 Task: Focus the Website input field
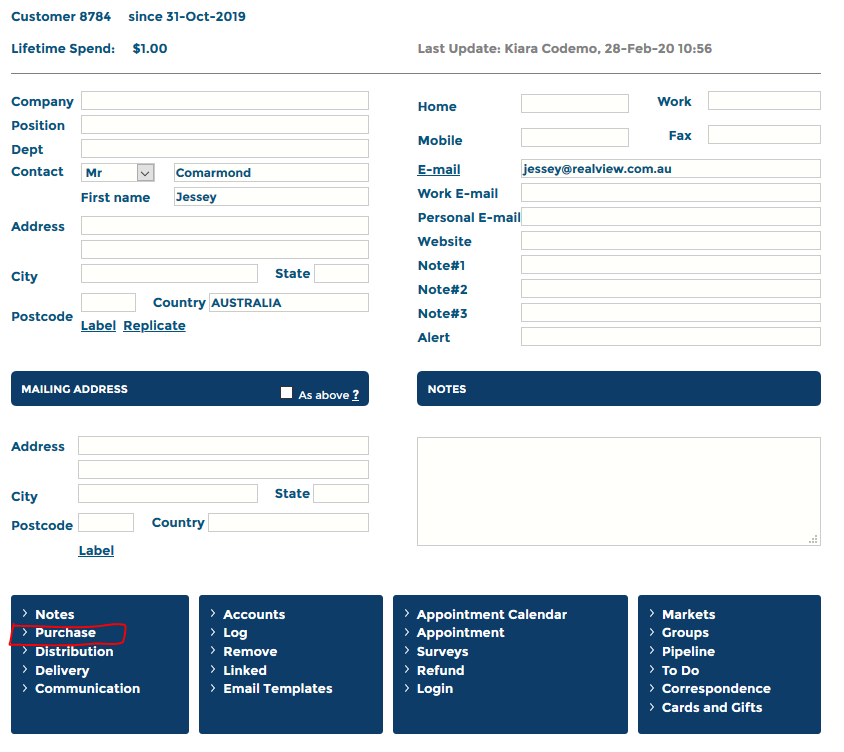(x=671, y=241)
